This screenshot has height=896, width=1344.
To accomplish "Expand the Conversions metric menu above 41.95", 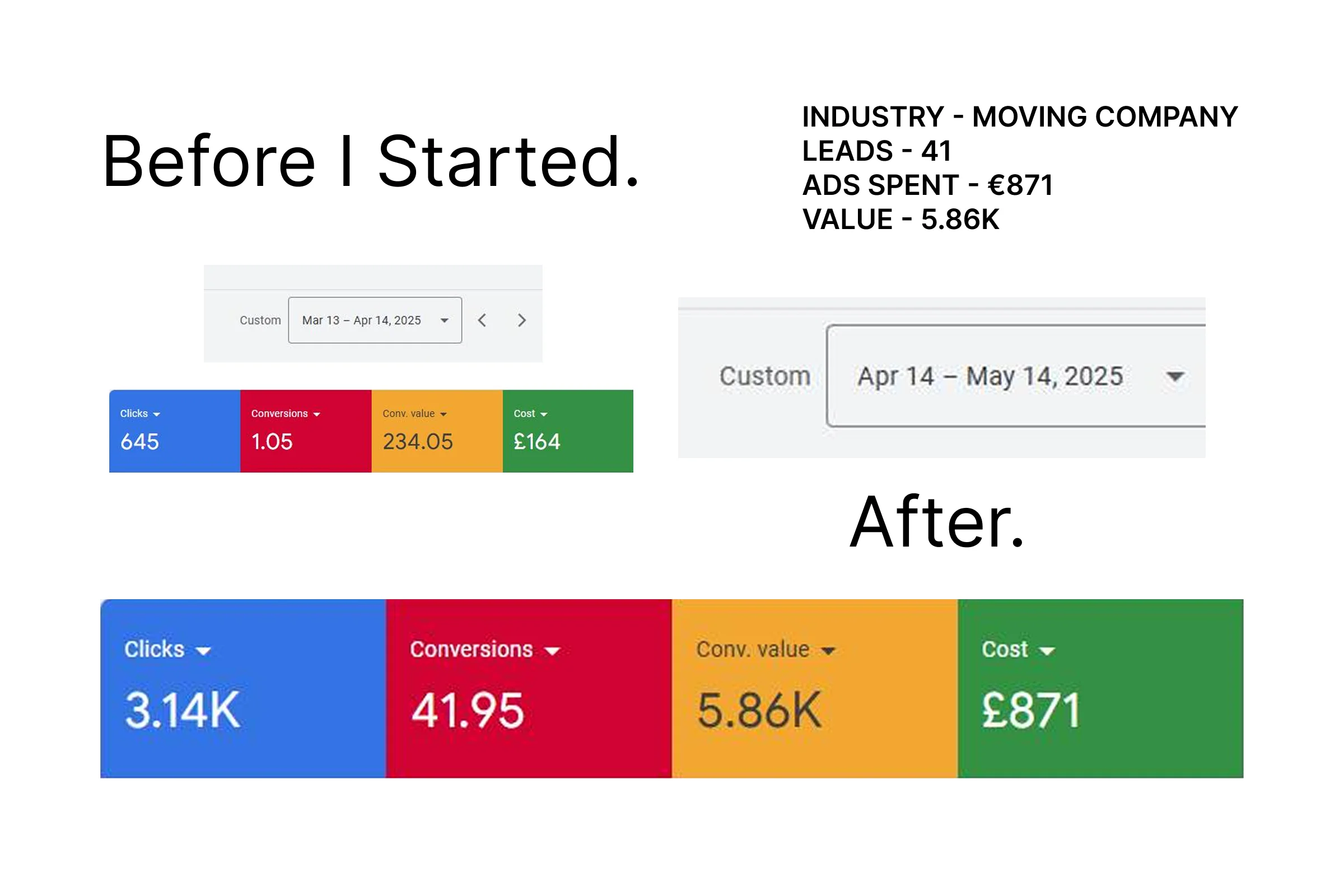I will [552, 651].
